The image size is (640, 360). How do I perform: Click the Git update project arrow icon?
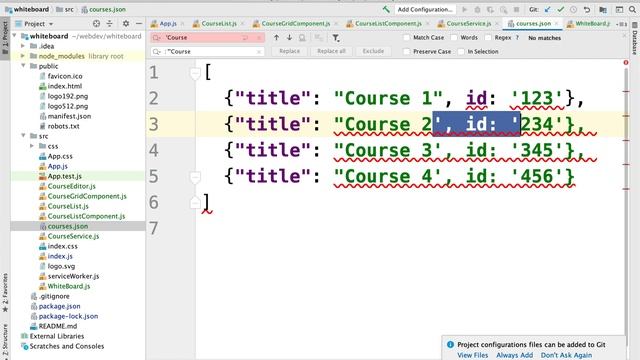(x=547, y=9)
